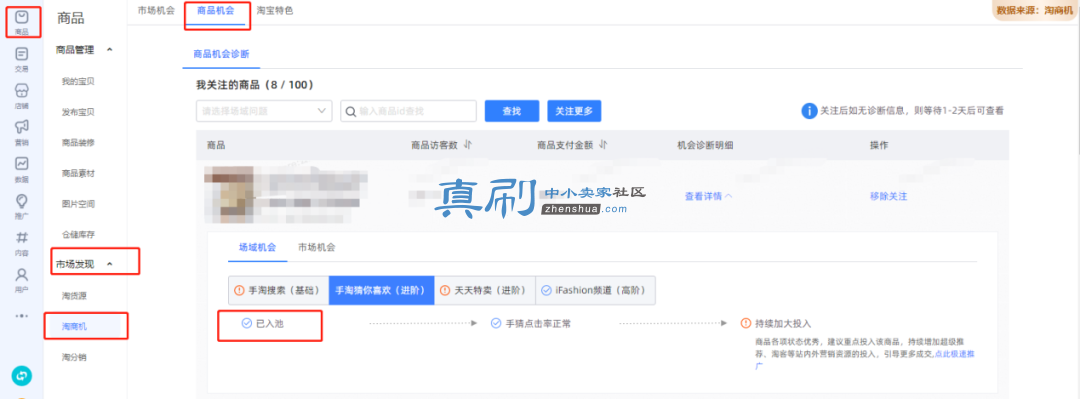Viewport: 1080px width, 399px height.
Task: Open 商品装修 in the sidebar menu
Action: point(78,143)
